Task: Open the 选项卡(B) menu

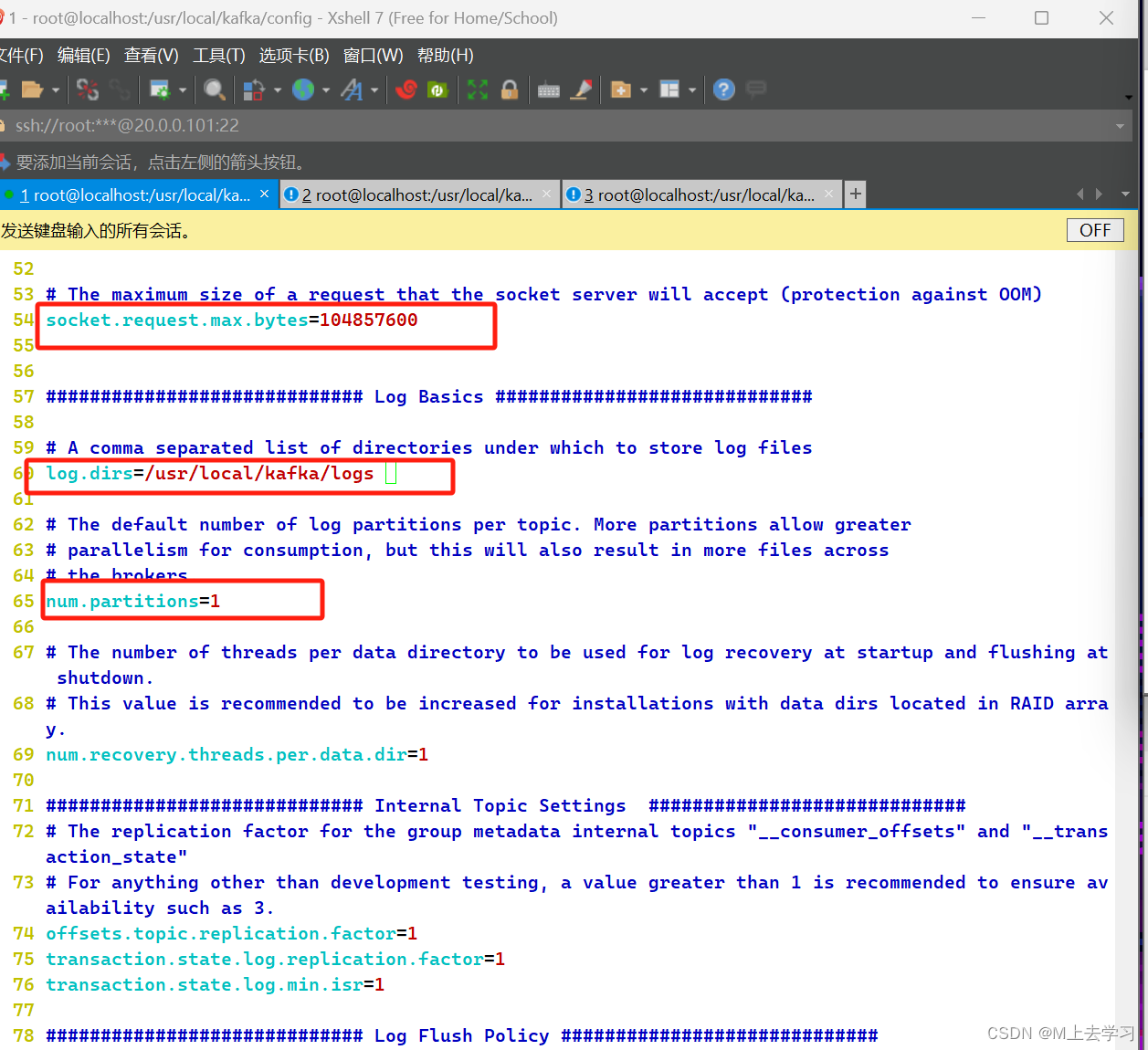Action: click(294, 56)
